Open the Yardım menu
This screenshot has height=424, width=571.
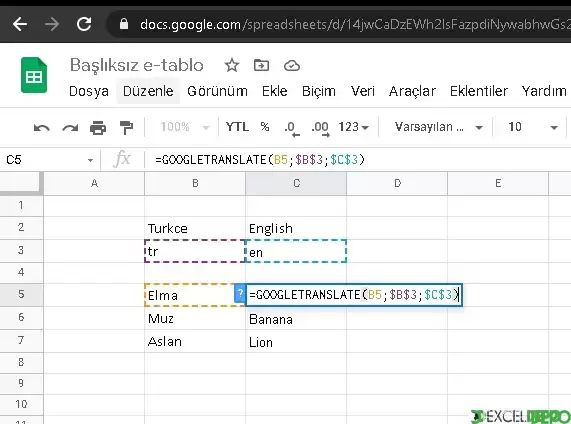[544, 91]
